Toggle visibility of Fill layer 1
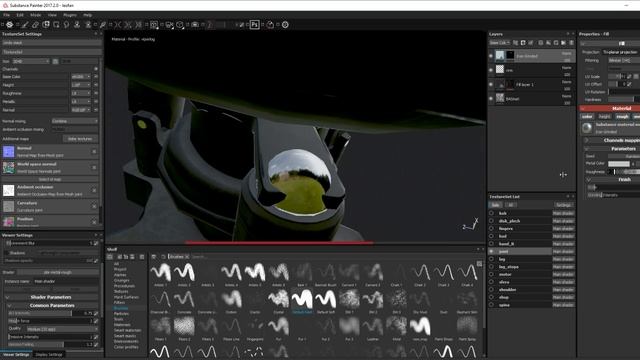The height and width of the screenshot is (360, 640). (x=491, y=84)
